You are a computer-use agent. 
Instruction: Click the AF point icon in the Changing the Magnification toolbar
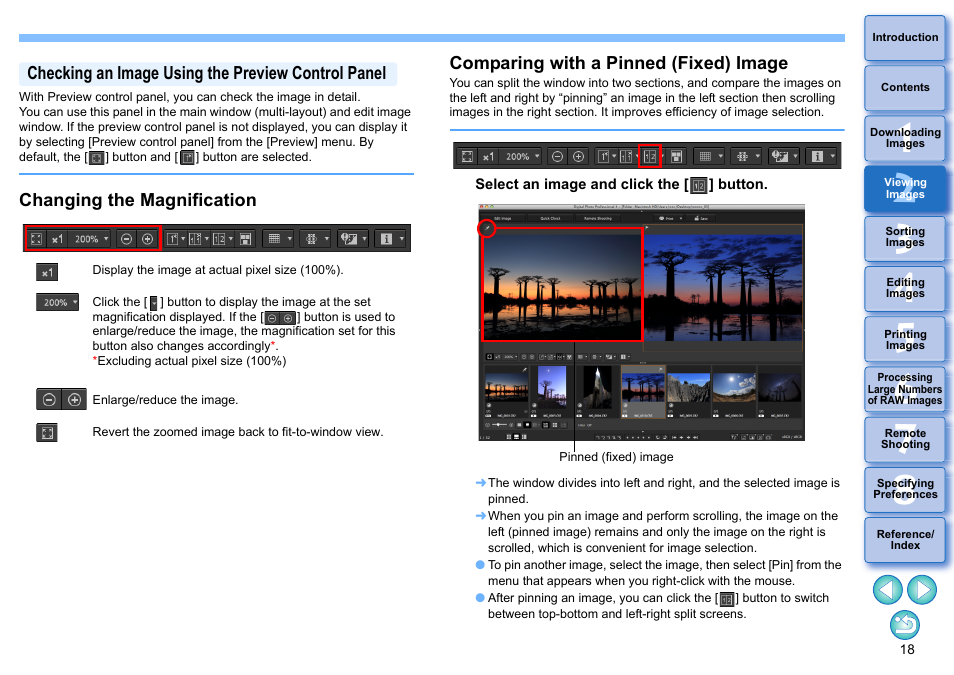(x=312, y=239)
